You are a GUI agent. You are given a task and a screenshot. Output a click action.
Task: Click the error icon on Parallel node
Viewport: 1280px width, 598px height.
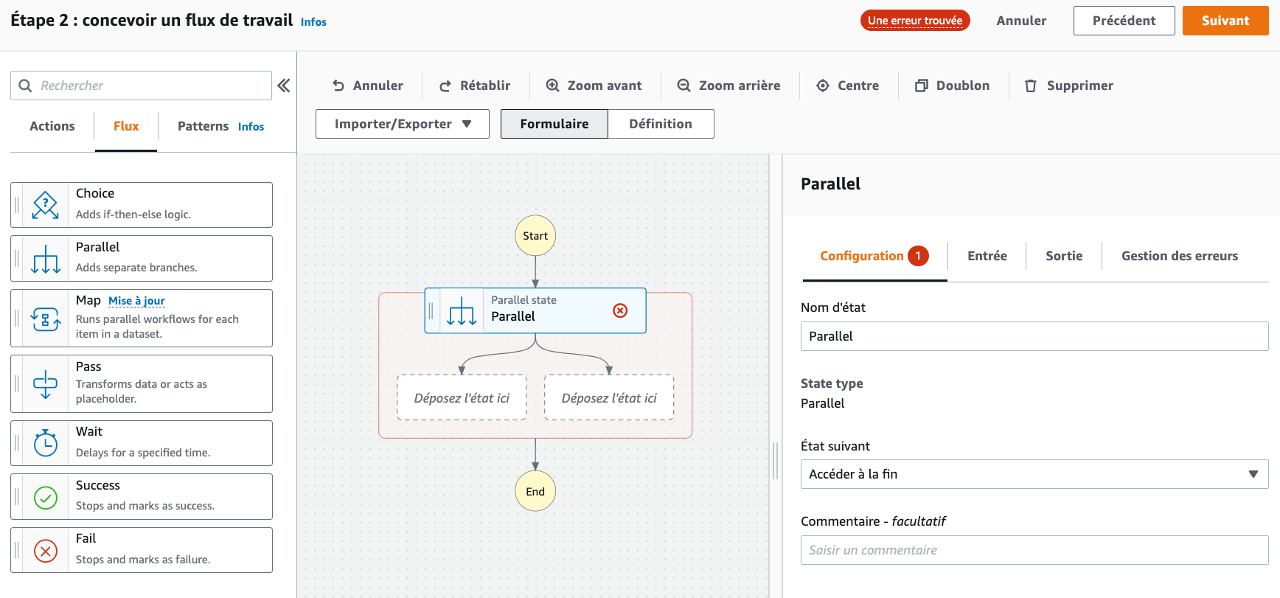pyautogui.click(x=620, y=310)
